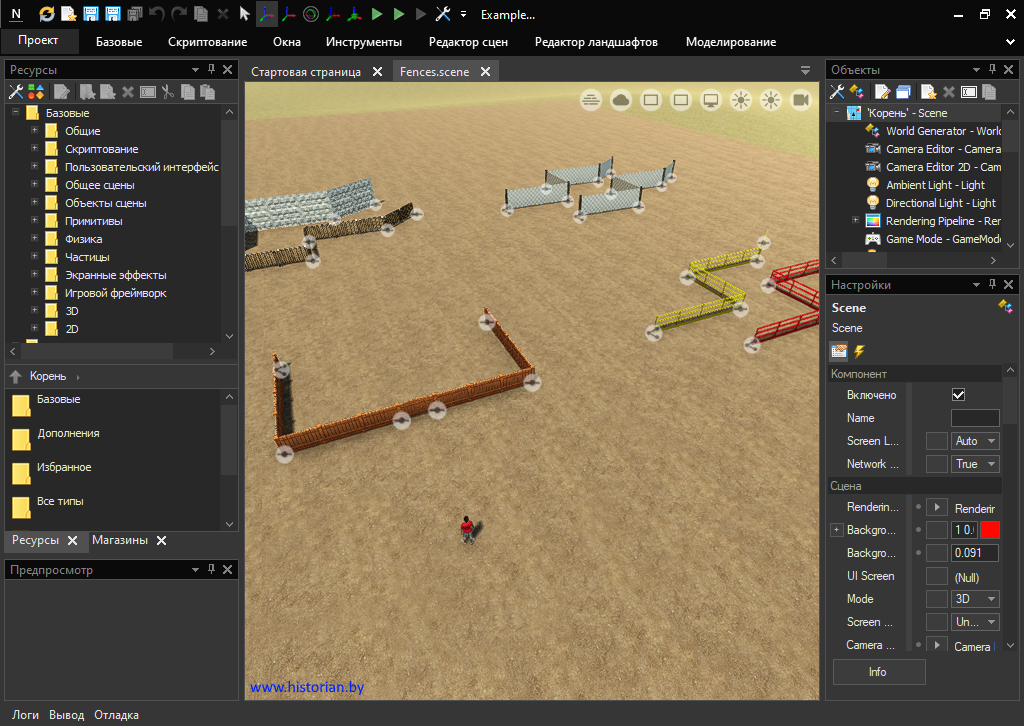Click the Name input field
Image resolution: width=1024 pixels, height=726 pixels.
pyautogui.click(x=974, y=418)
